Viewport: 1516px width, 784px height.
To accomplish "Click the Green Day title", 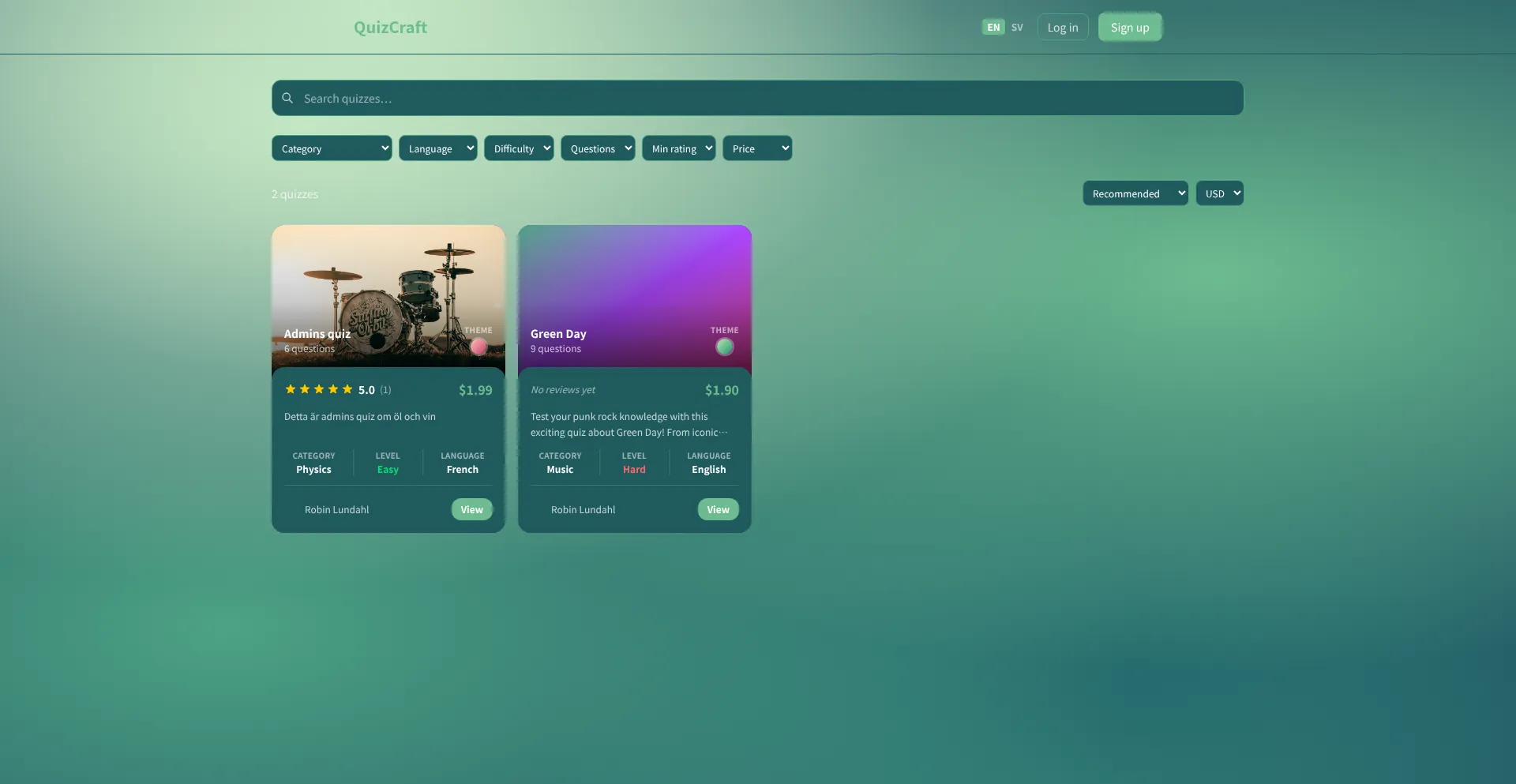I will (558, 334).
